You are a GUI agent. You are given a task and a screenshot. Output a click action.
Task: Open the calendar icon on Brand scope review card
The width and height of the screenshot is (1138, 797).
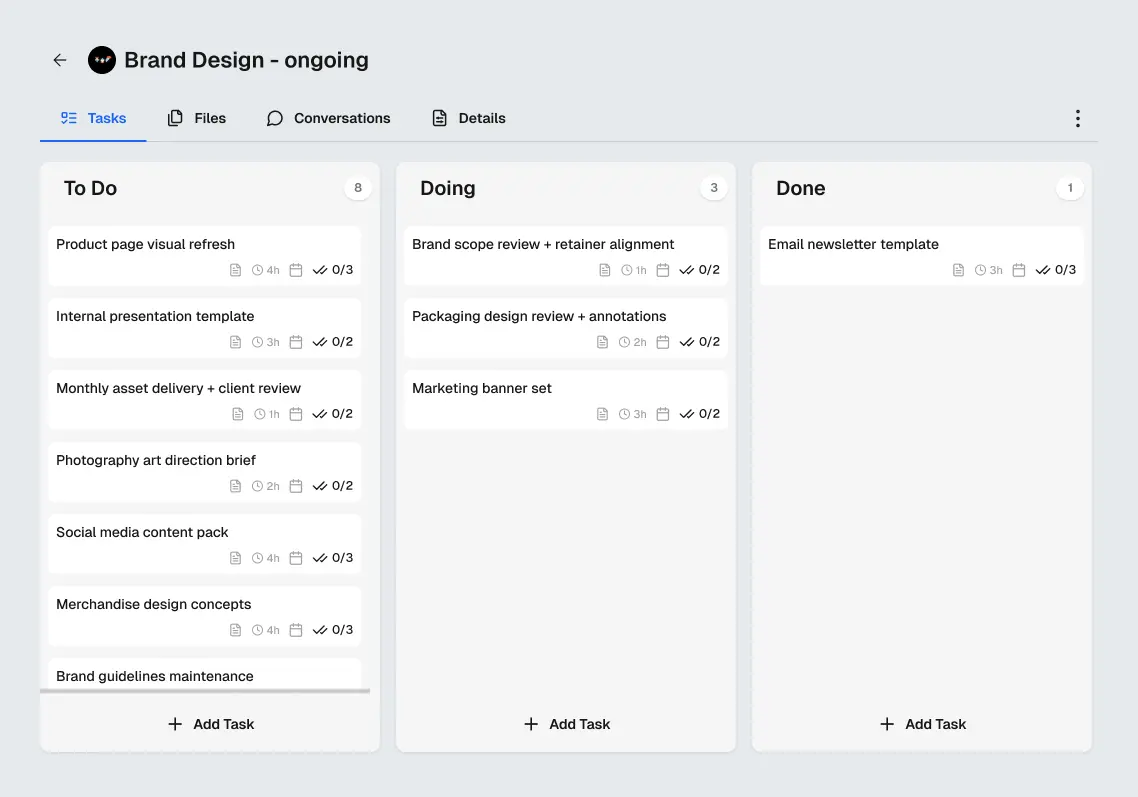point(662,269)
